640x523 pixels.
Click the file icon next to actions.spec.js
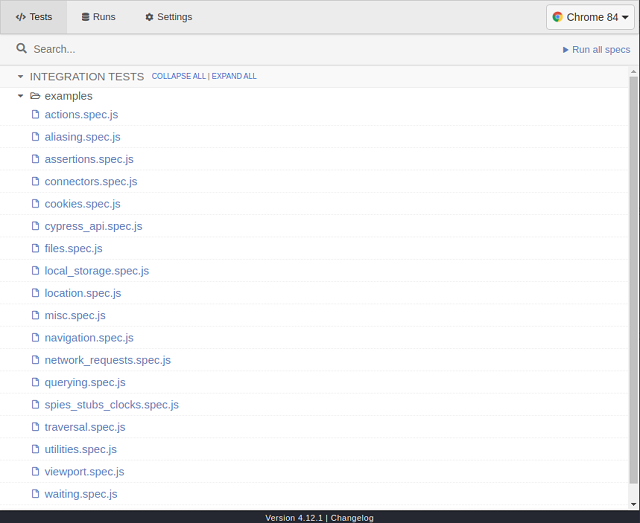(36, 114)
